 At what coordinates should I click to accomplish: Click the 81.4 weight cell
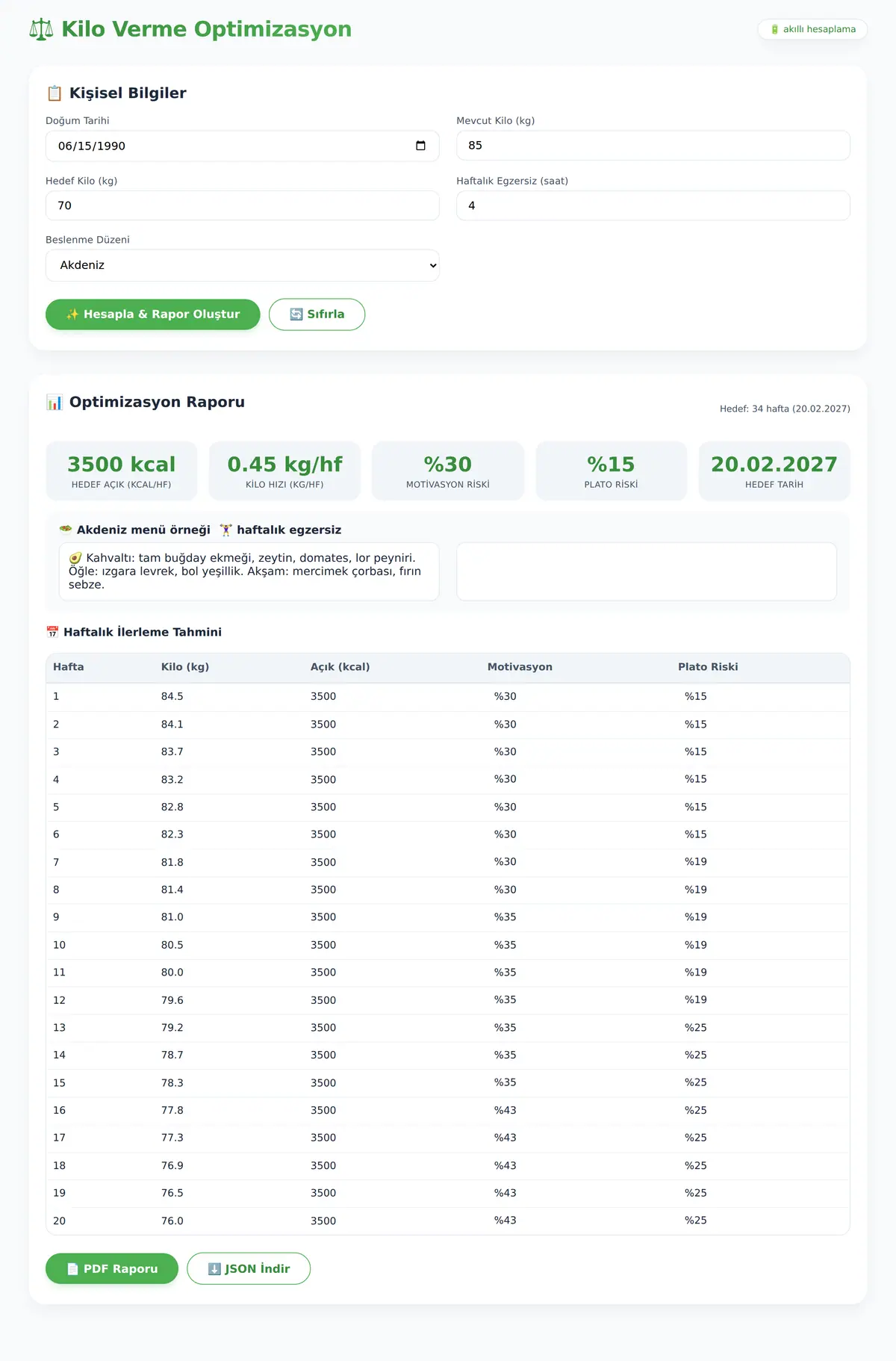tap(172, 890)
